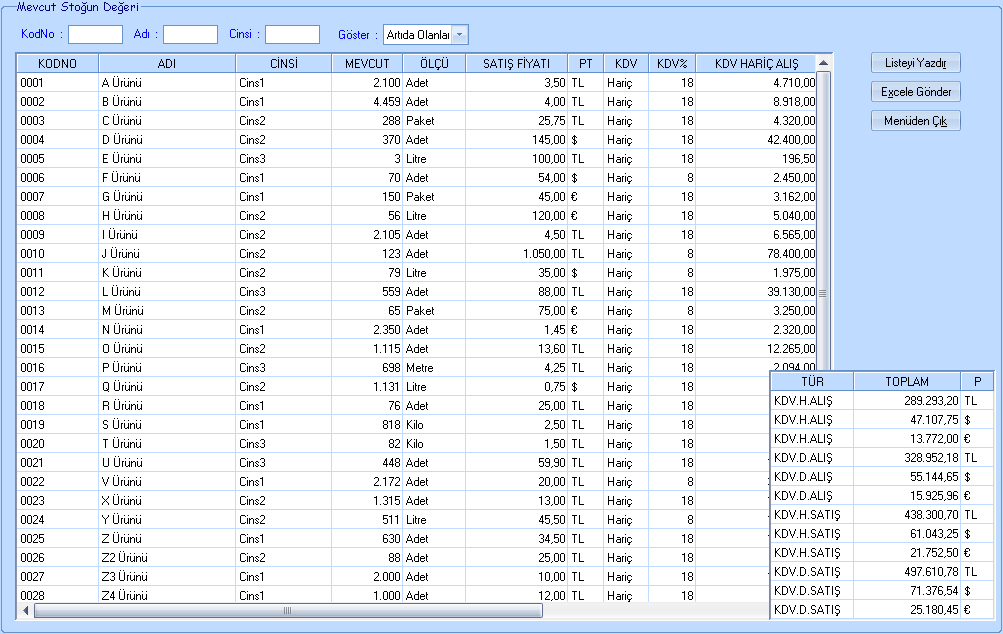The image size is (1003, 634).
Task: Click total 47.107,75 value
Action: pyautogui.click(x=935, y=420)
